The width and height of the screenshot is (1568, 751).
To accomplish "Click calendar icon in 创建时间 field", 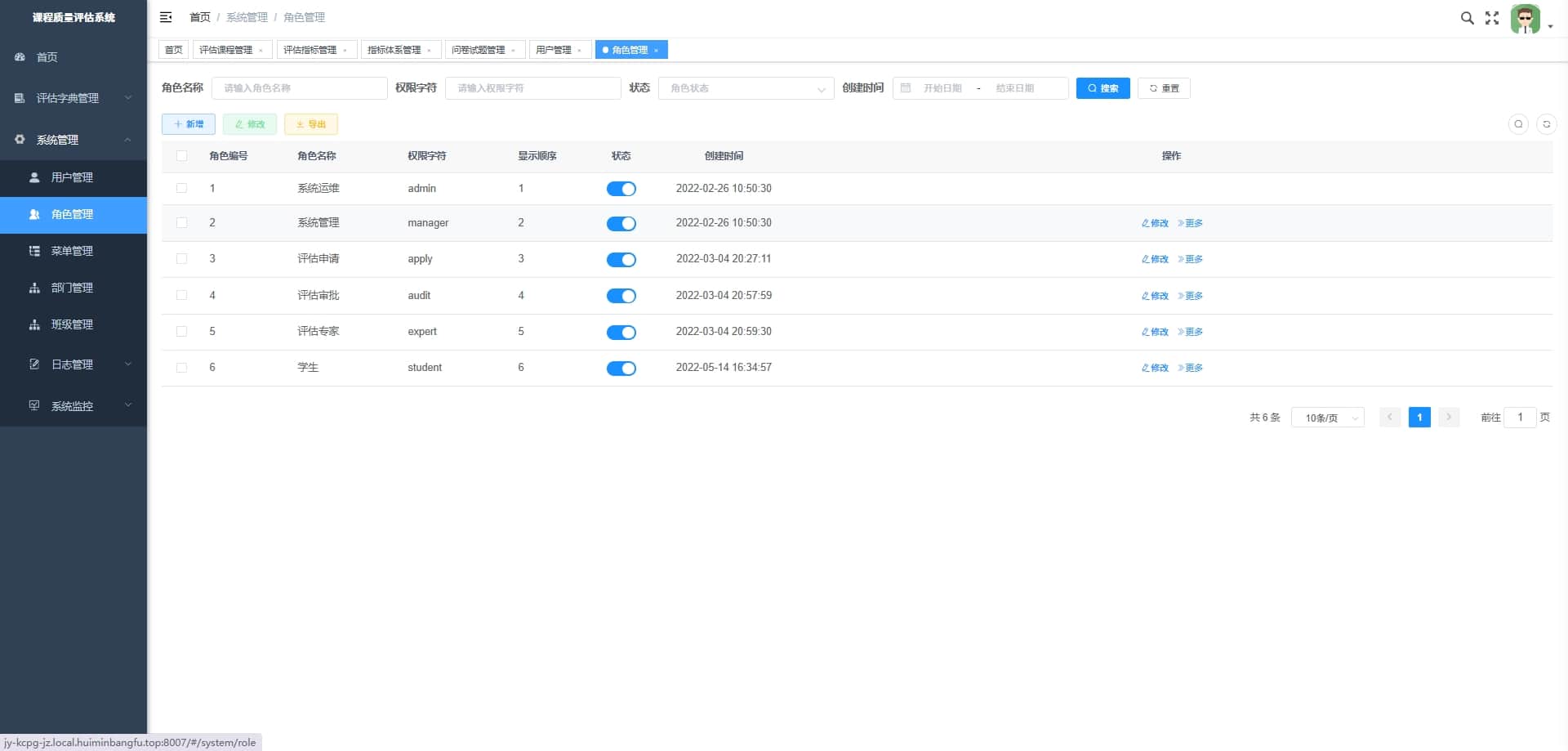I will tap(906, 88).
